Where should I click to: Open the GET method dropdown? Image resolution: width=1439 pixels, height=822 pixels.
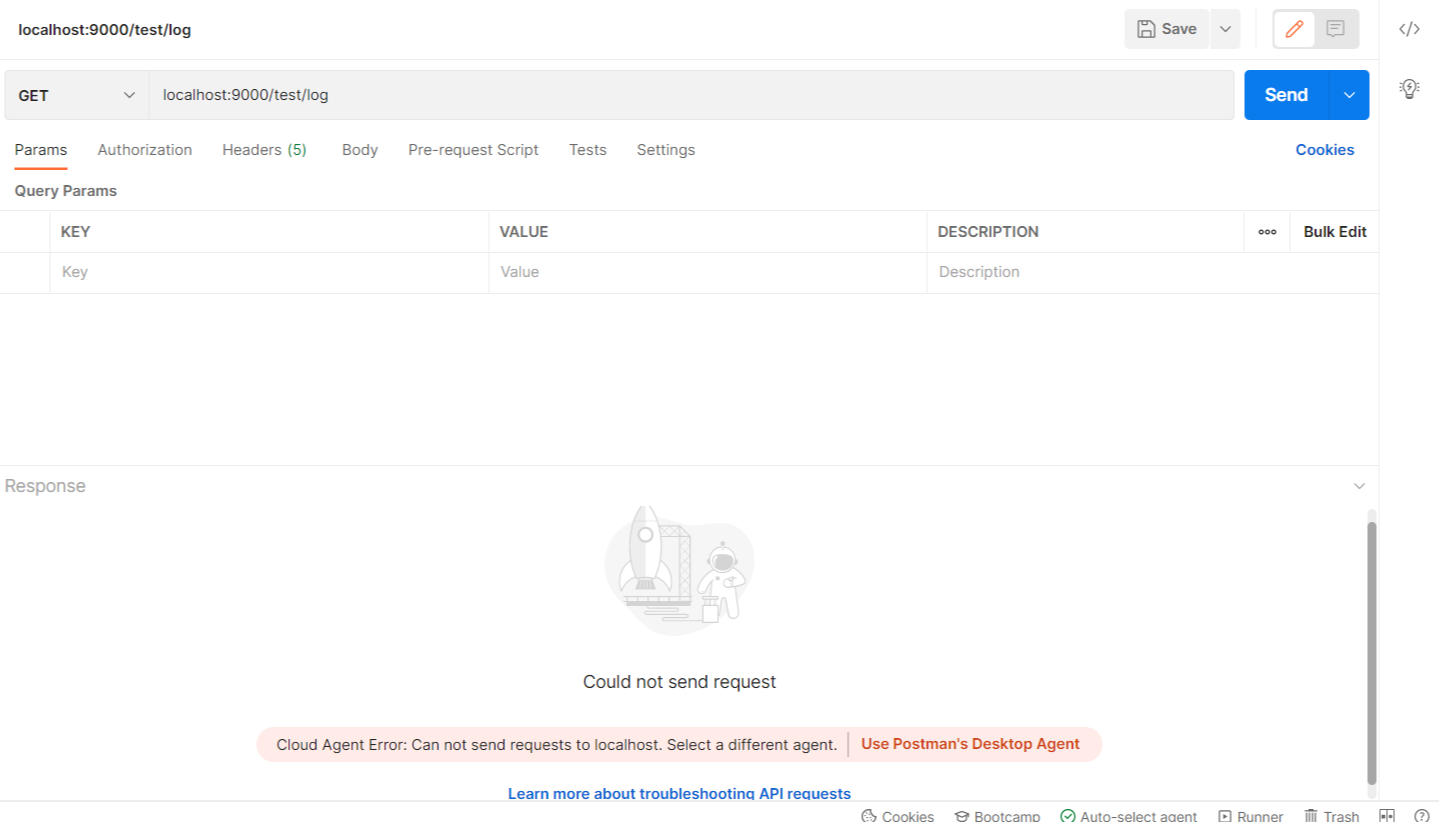77,95
